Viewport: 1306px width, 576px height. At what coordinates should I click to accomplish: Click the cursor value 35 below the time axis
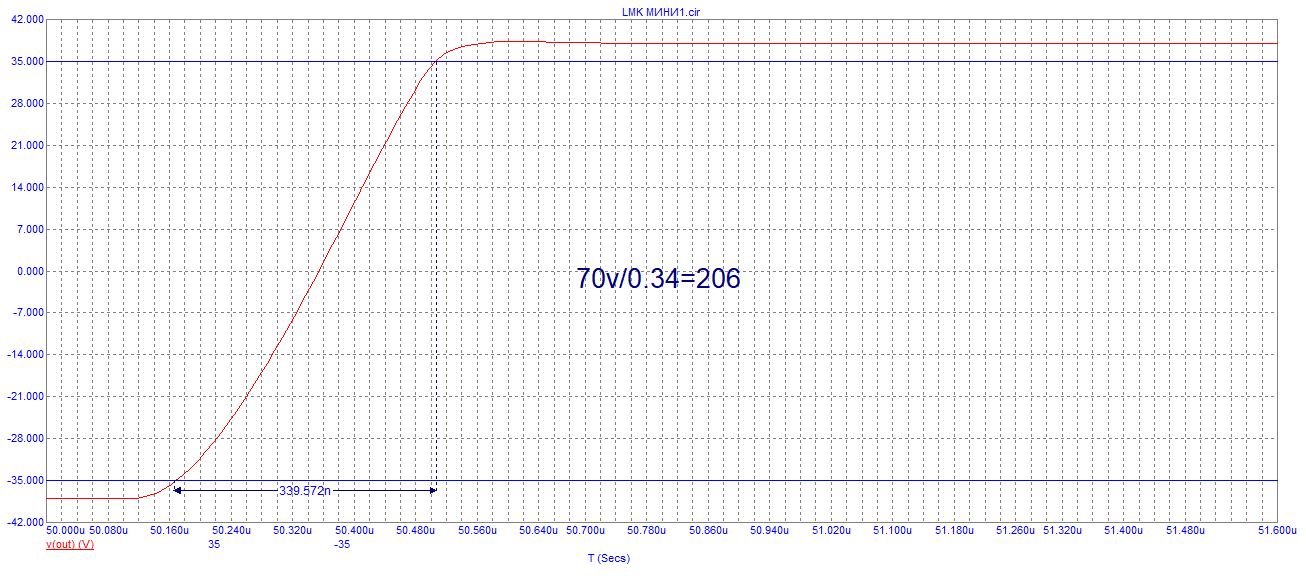coord(214,545)
